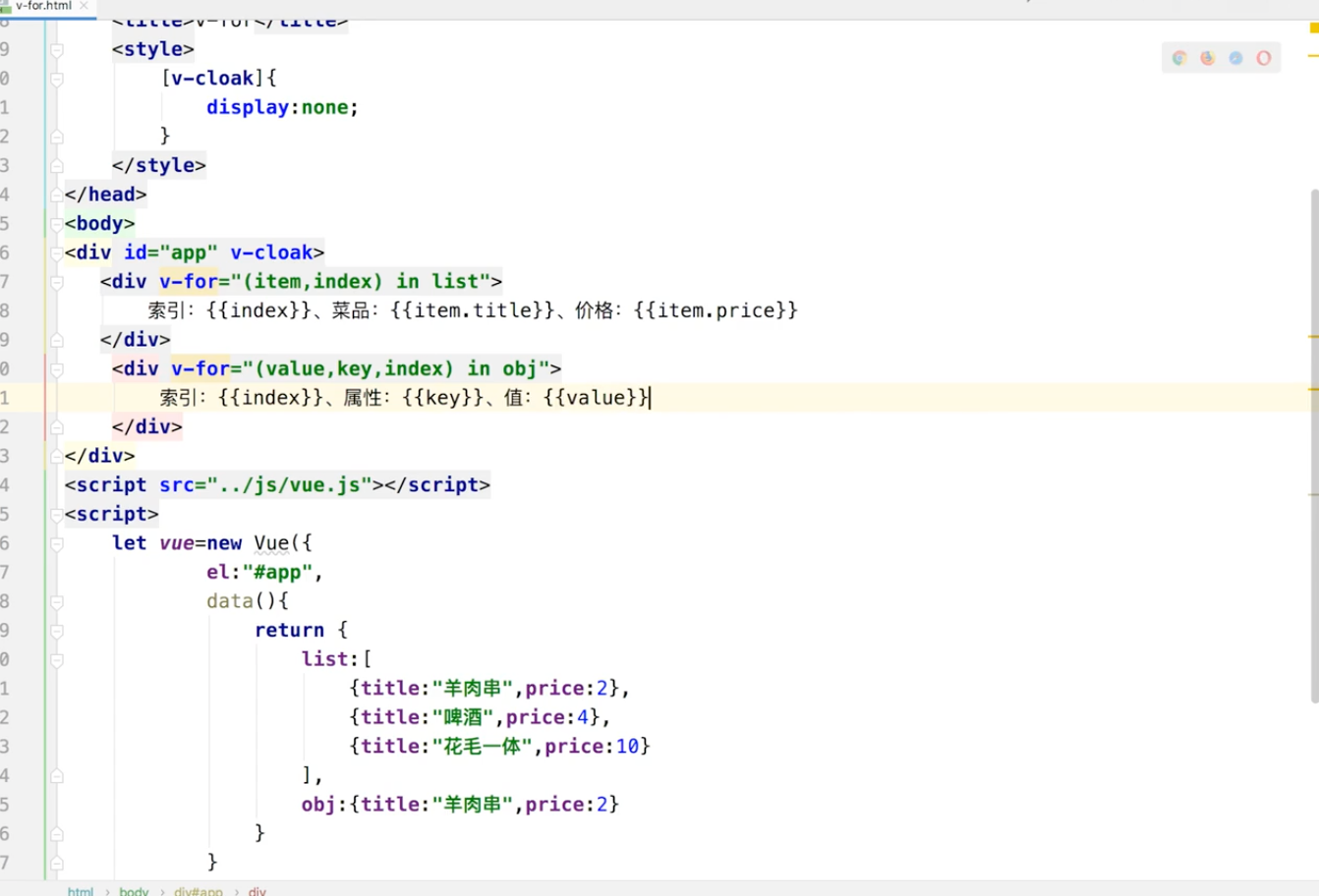Image resolution: width=1319 pixels, height=896 pixels.
Task: Fold the list:[ array block
Action: pyautogui.click(x=57, y=659)
